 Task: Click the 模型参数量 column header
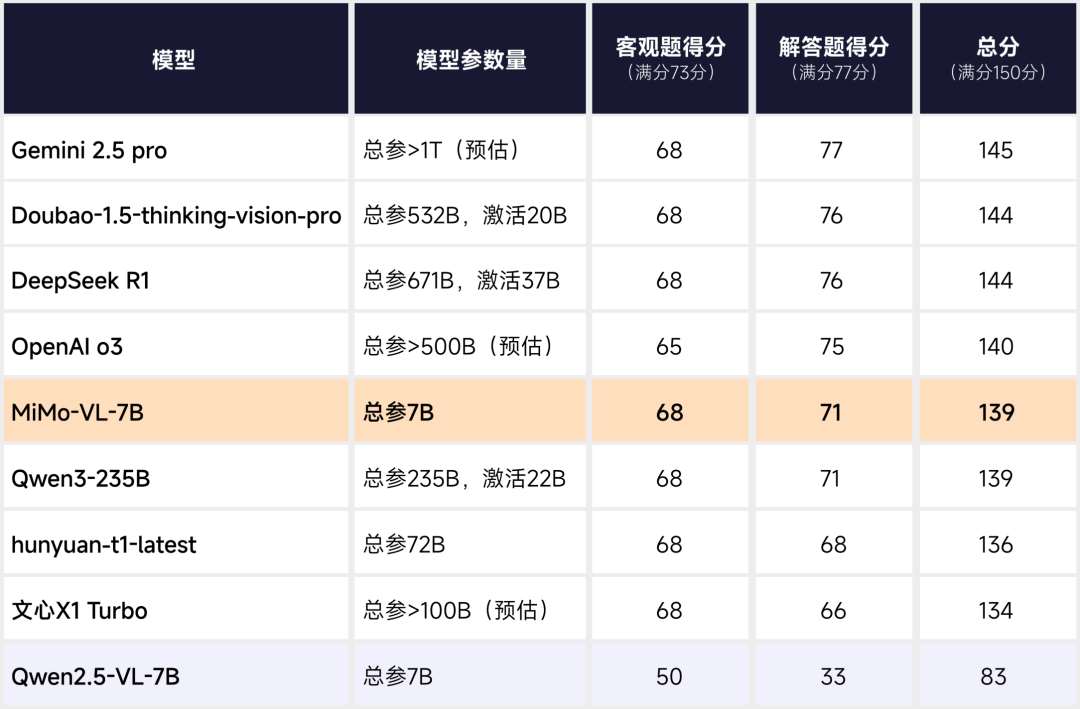[x=470, y=59]
